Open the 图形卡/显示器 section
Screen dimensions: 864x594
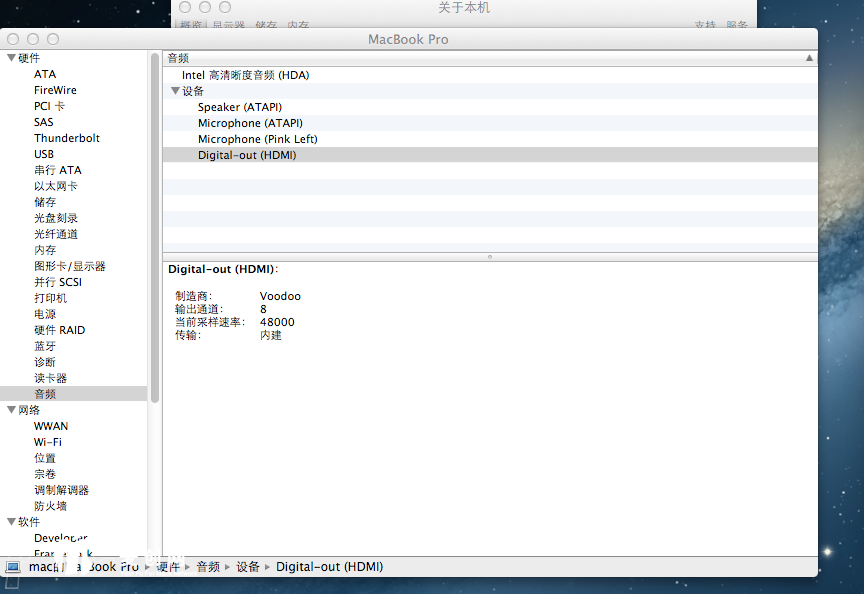[65, 265]
